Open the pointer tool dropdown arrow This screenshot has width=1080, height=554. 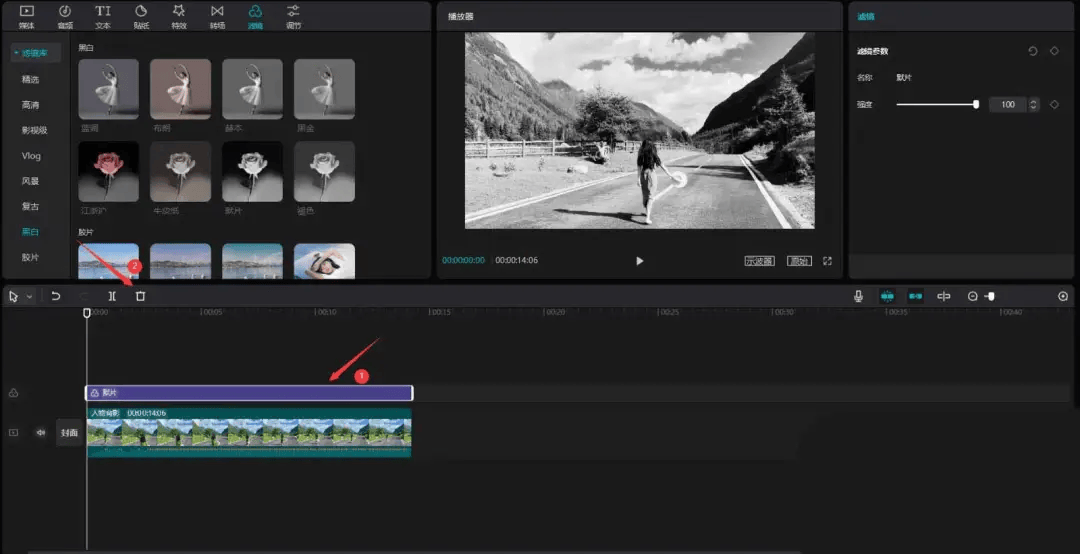click(29, 296)
